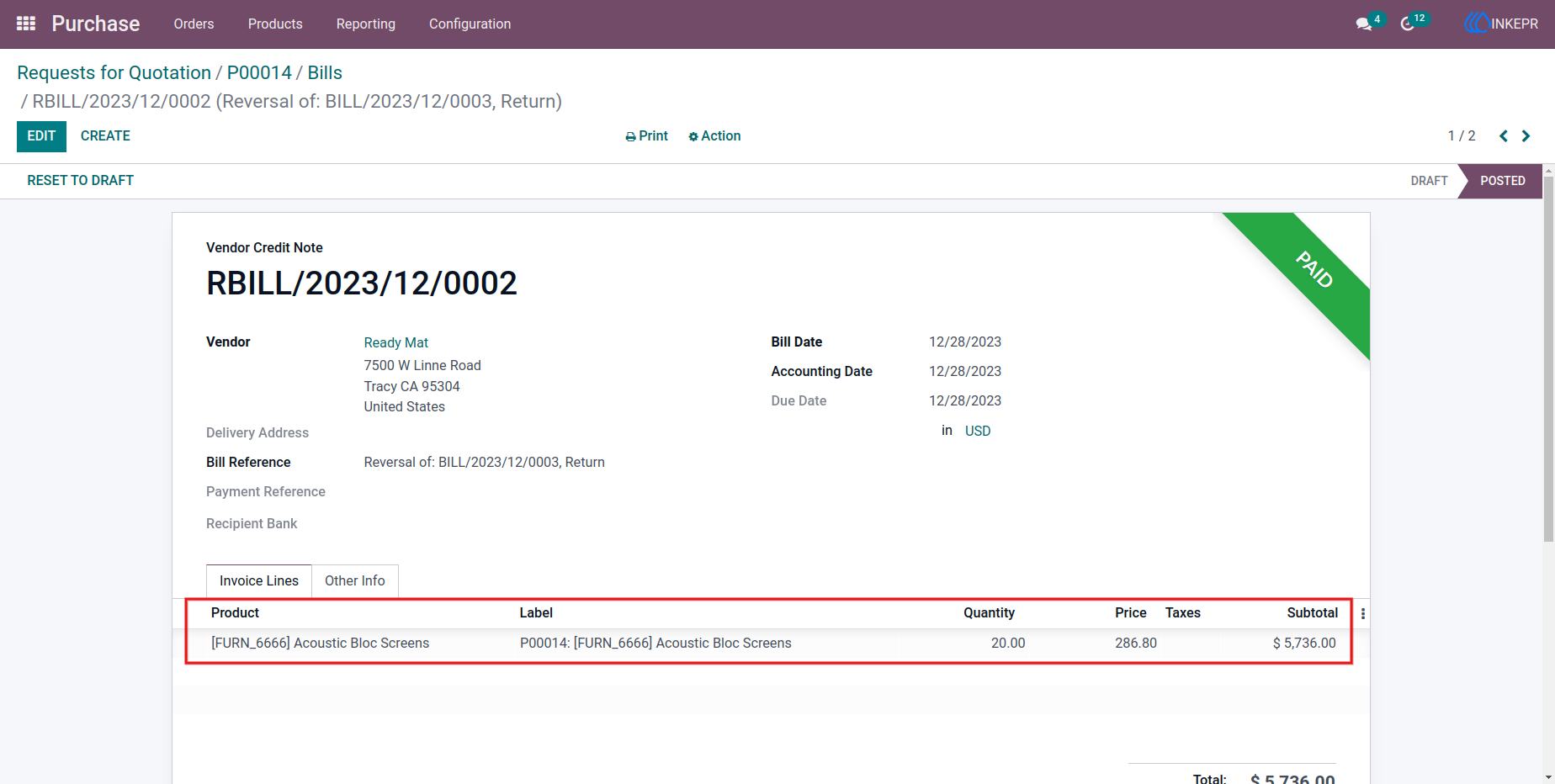Click the CREATE button
Image resolution: width=1555 pixels, height=784 pixels.
pyautogui.click(x=105, y=136)
